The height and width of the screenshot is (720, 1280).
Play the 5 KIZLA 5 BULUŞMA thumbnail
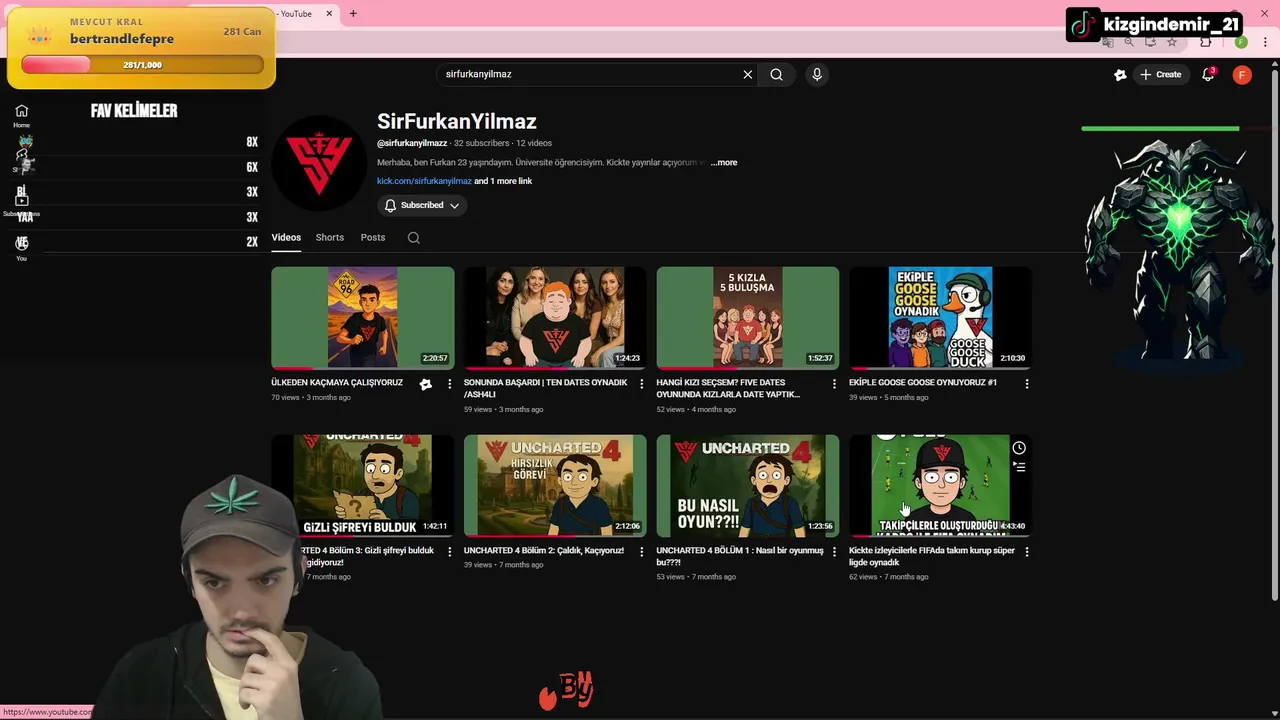click(748, 317)
